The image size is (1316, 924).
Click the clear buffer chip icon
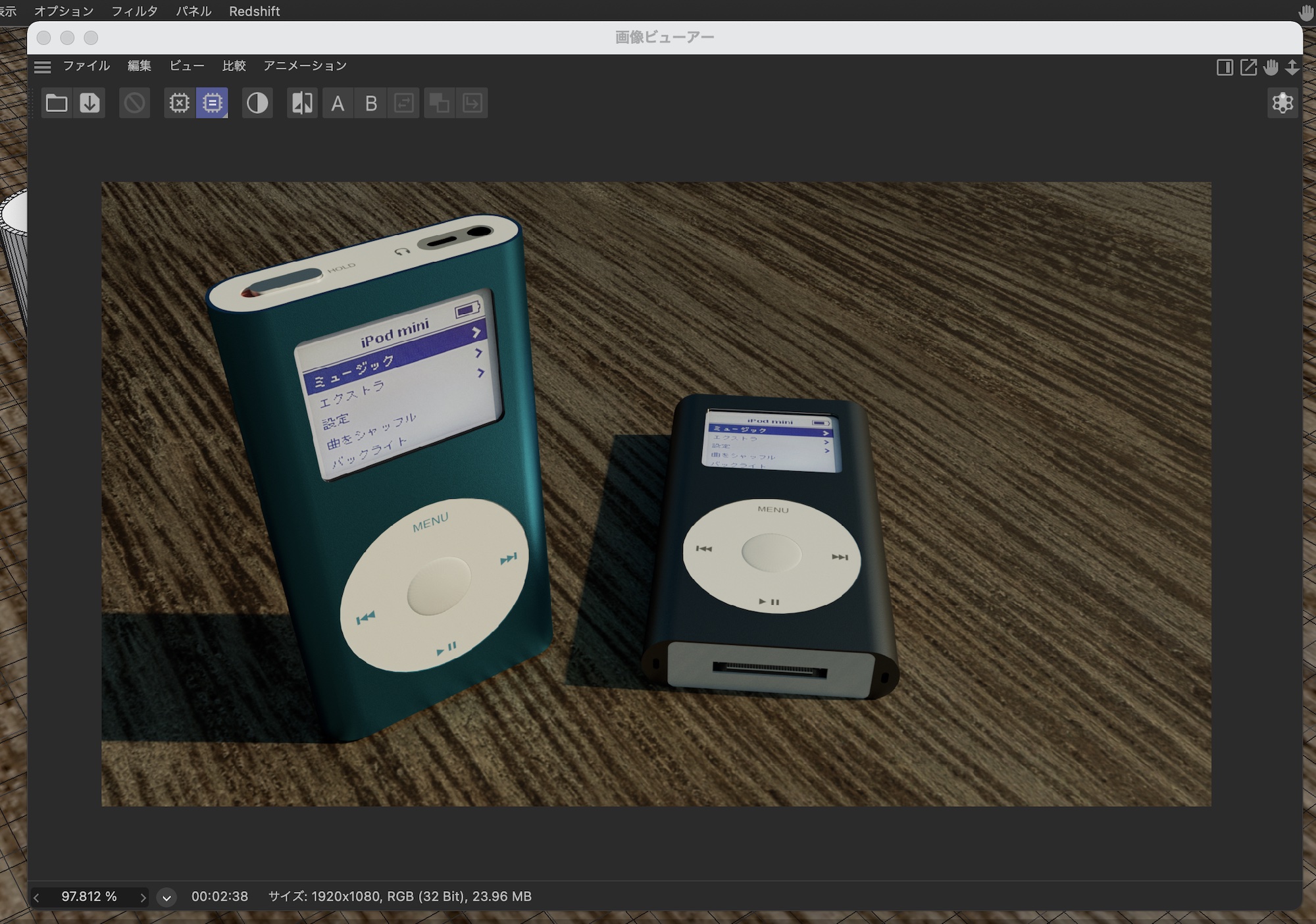[x=179, y=103]
